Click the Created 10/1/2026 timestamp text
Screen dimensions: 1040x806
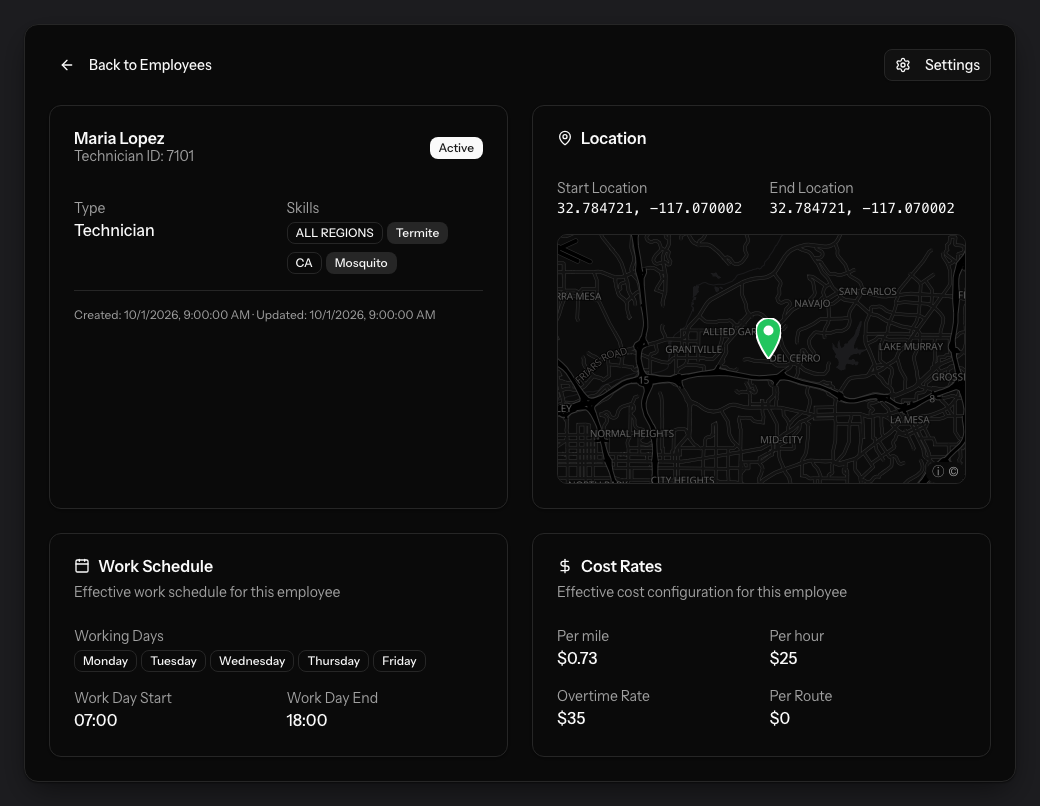coord(162,315)
